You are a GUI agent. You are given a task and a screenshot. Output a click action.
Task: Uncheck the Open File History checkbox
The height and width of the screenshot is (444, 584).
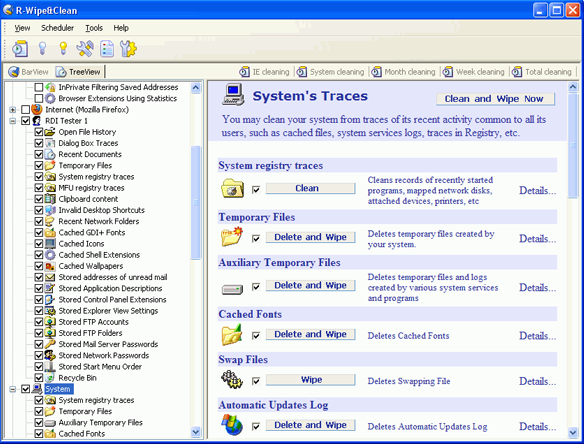coord(39,132)
